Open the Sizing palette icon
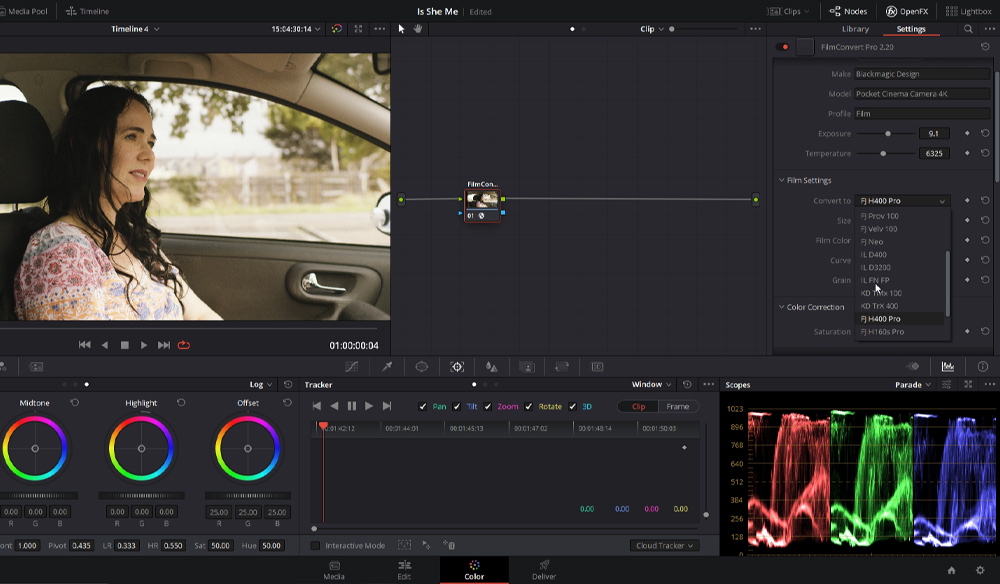This screenshot has height=584, width=1000. point(562,367)
